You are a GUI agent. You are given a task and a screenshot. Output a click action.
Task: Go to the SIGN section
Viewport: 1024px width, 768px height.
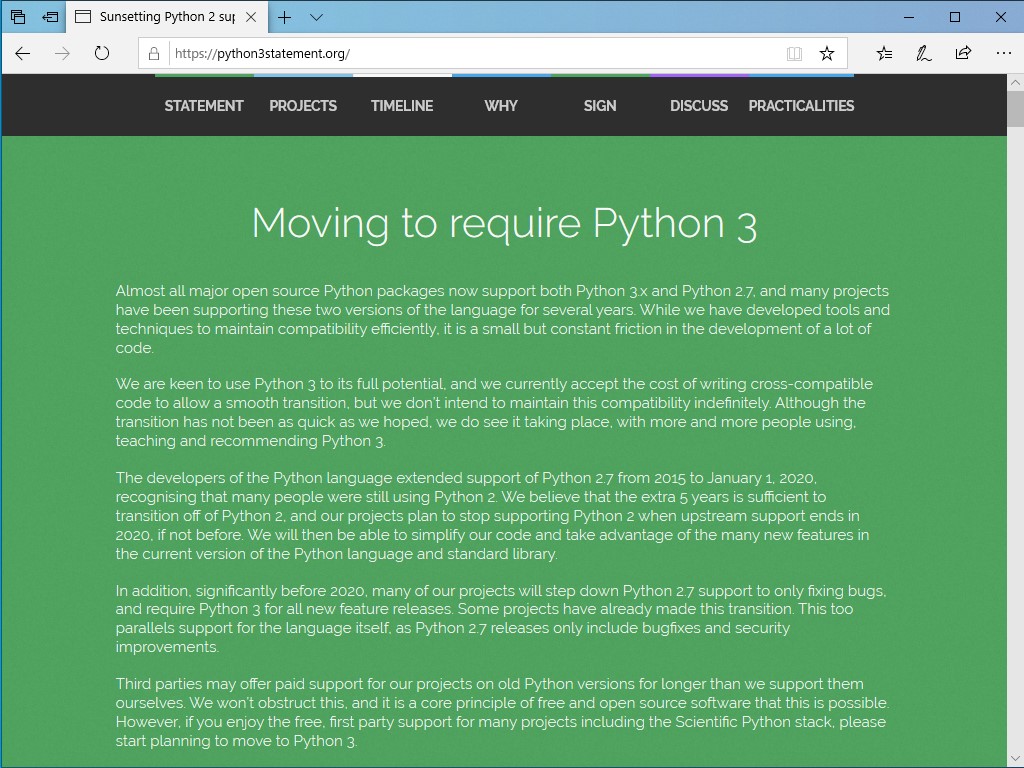[599, 106]
